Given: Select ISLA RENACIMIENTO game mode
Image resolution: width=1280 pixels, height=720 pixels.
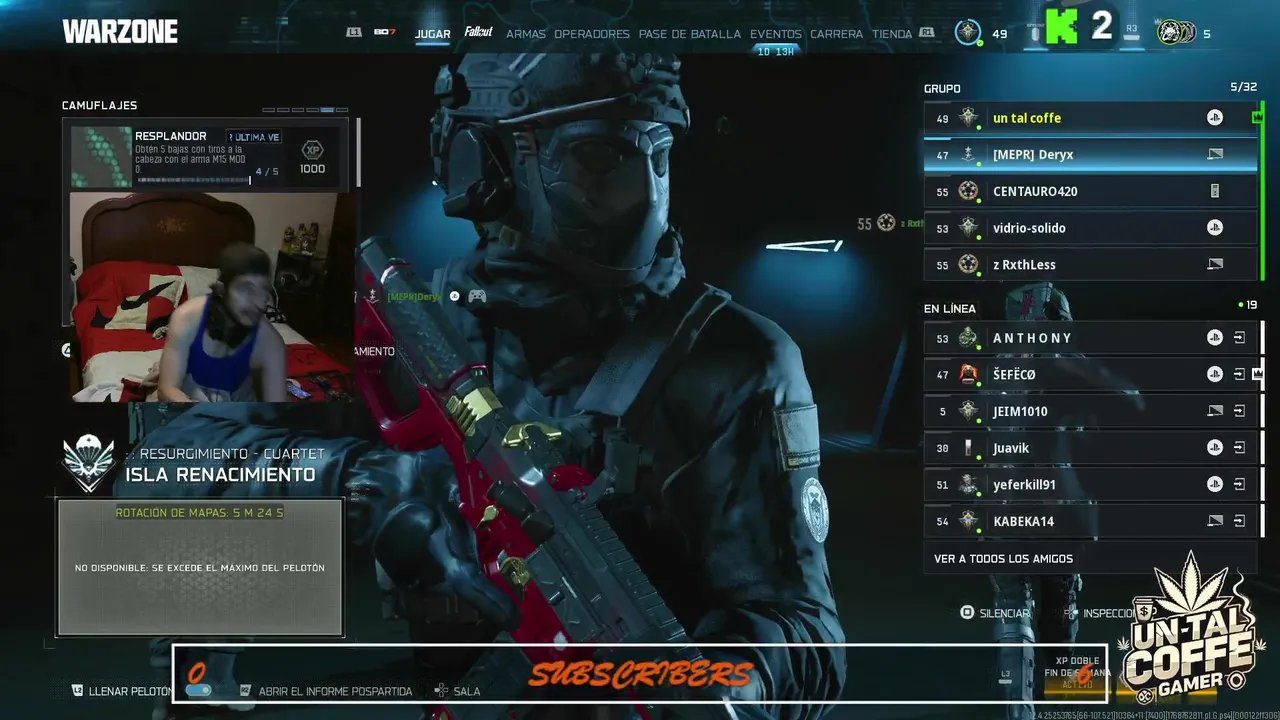Looking at the screenshot, I should (x=220, y=475).
